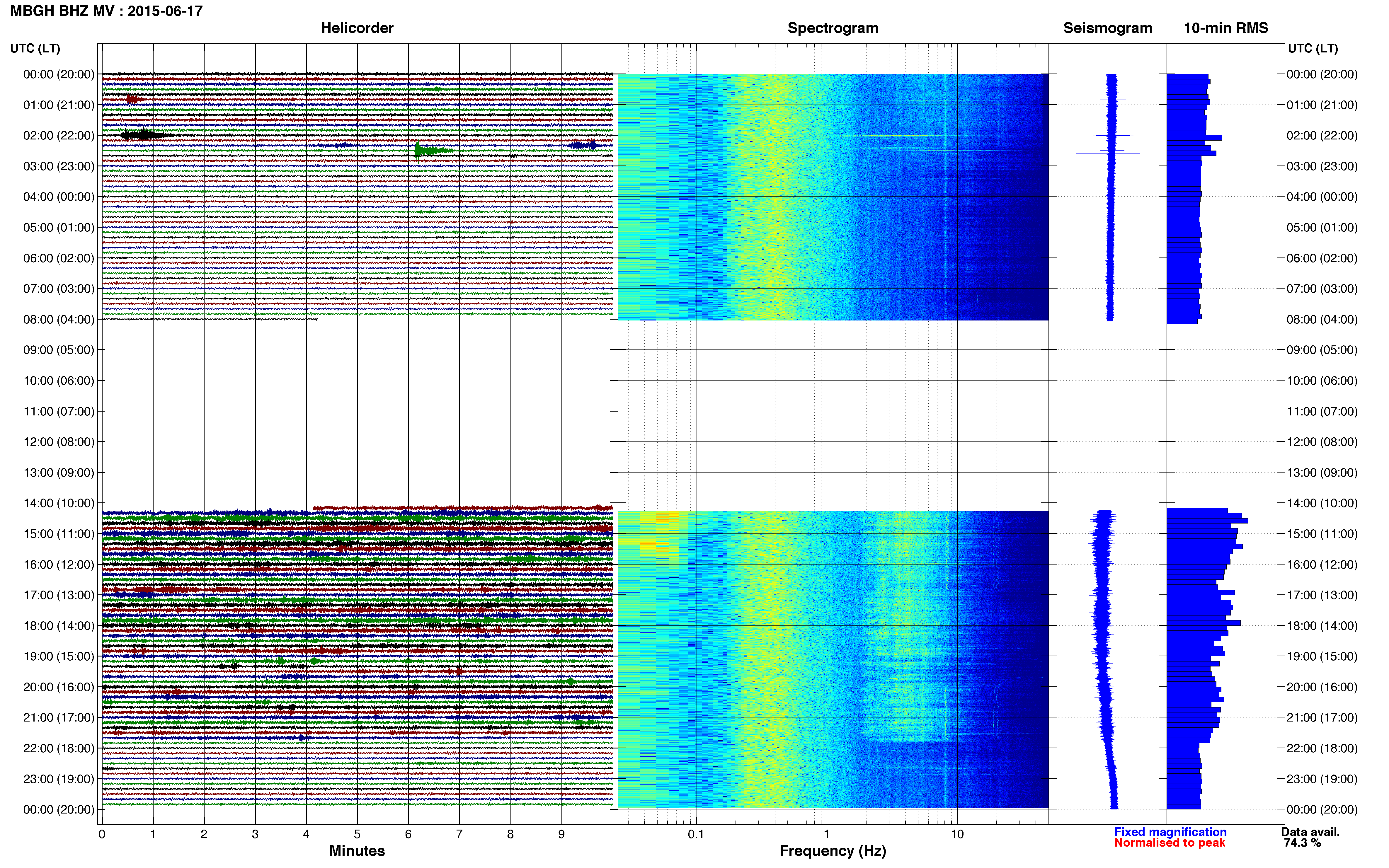
Task: Click the 'Minutes' x-axis label
Action: coord(357,851)
